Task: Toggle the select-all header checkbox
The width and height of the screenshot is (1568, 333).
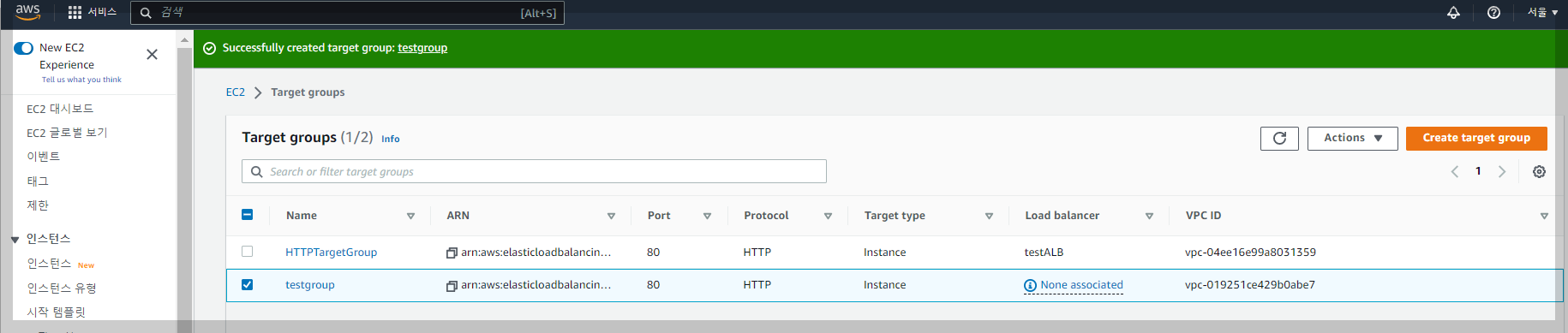Action: (247, 215)
